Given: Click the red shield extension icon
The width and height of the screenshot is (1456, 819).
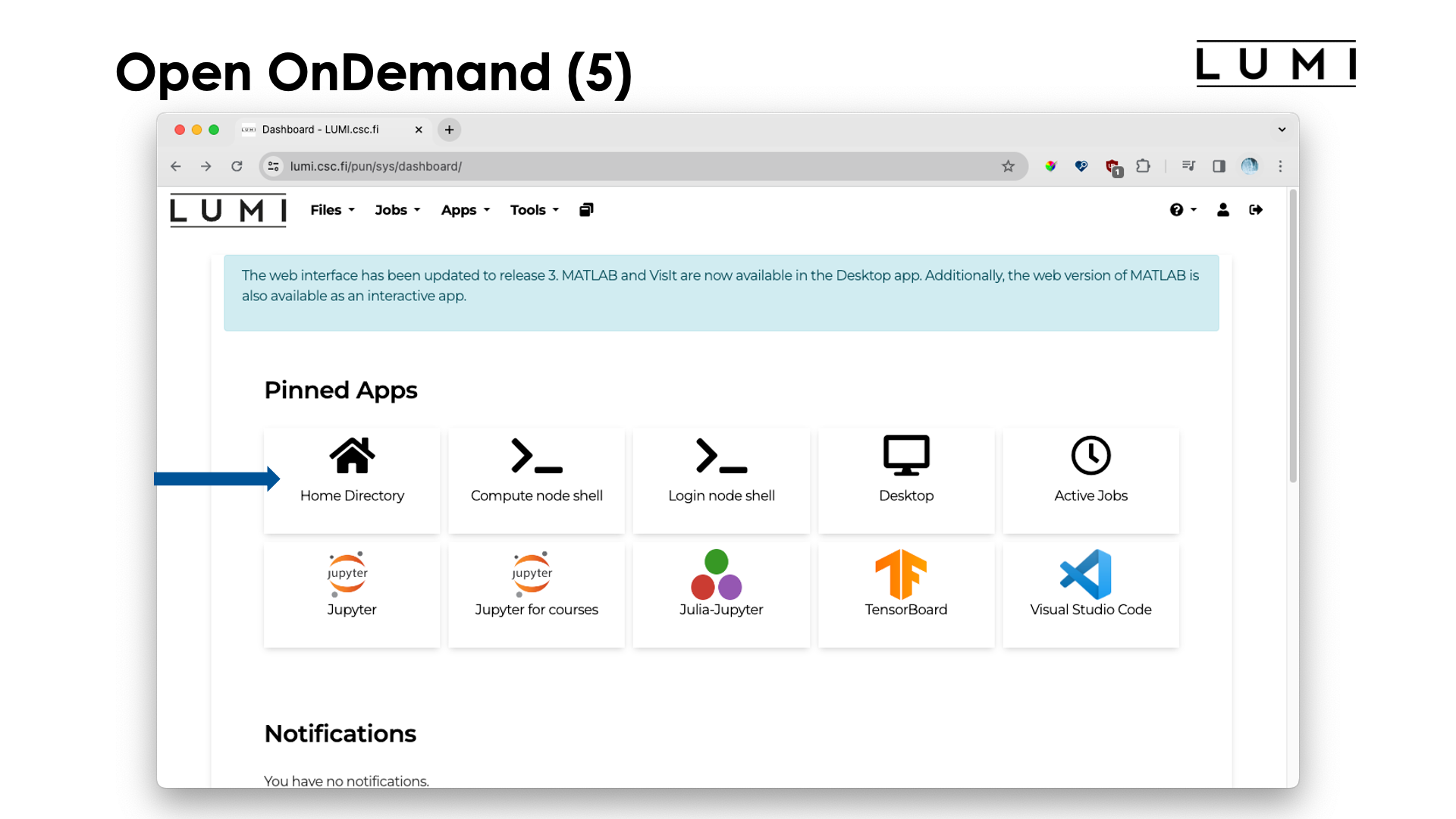Looking at the screenshot, I should point(1112,167).
